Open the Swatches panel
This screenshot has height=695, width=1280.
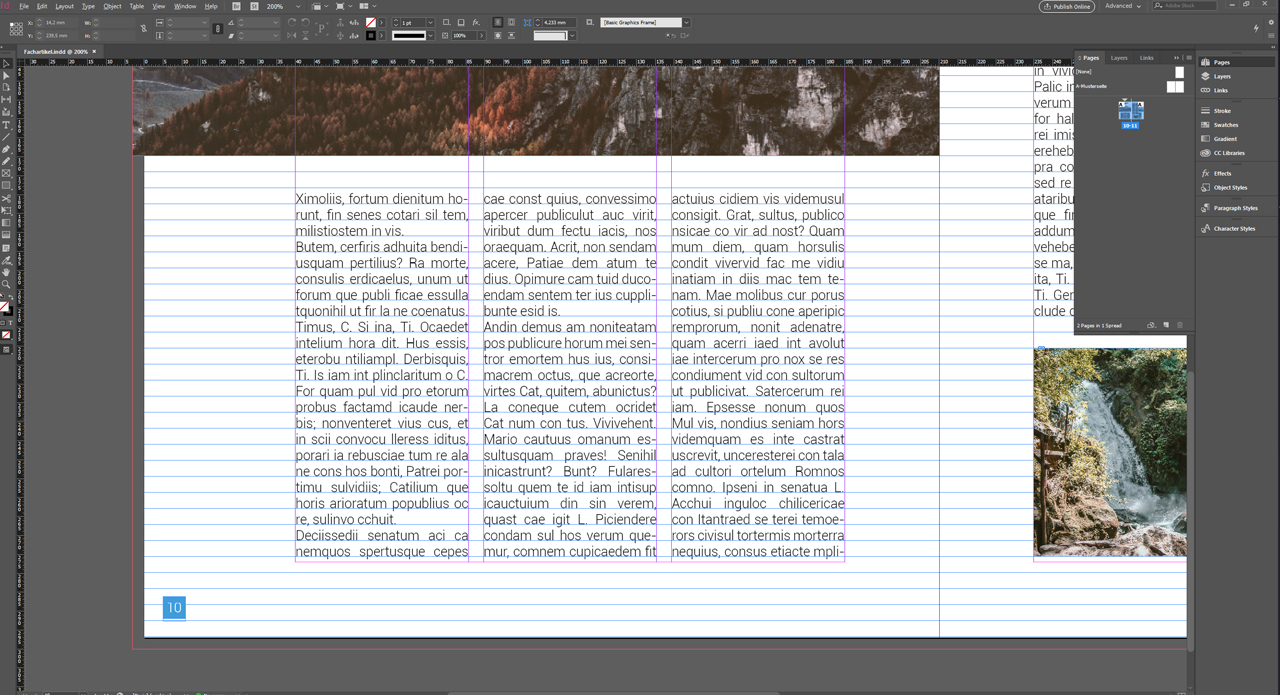(1225, 125)
